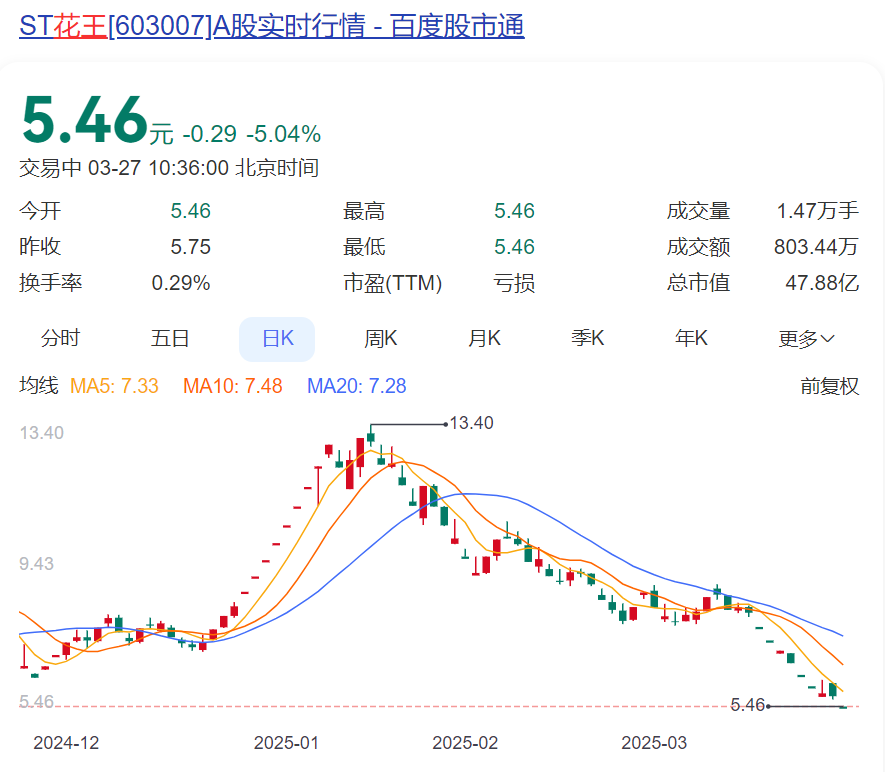This screenshot has height=772, width=885.
Task: Switch to the 年K yearly chart
Action: [x=690, y=338]
